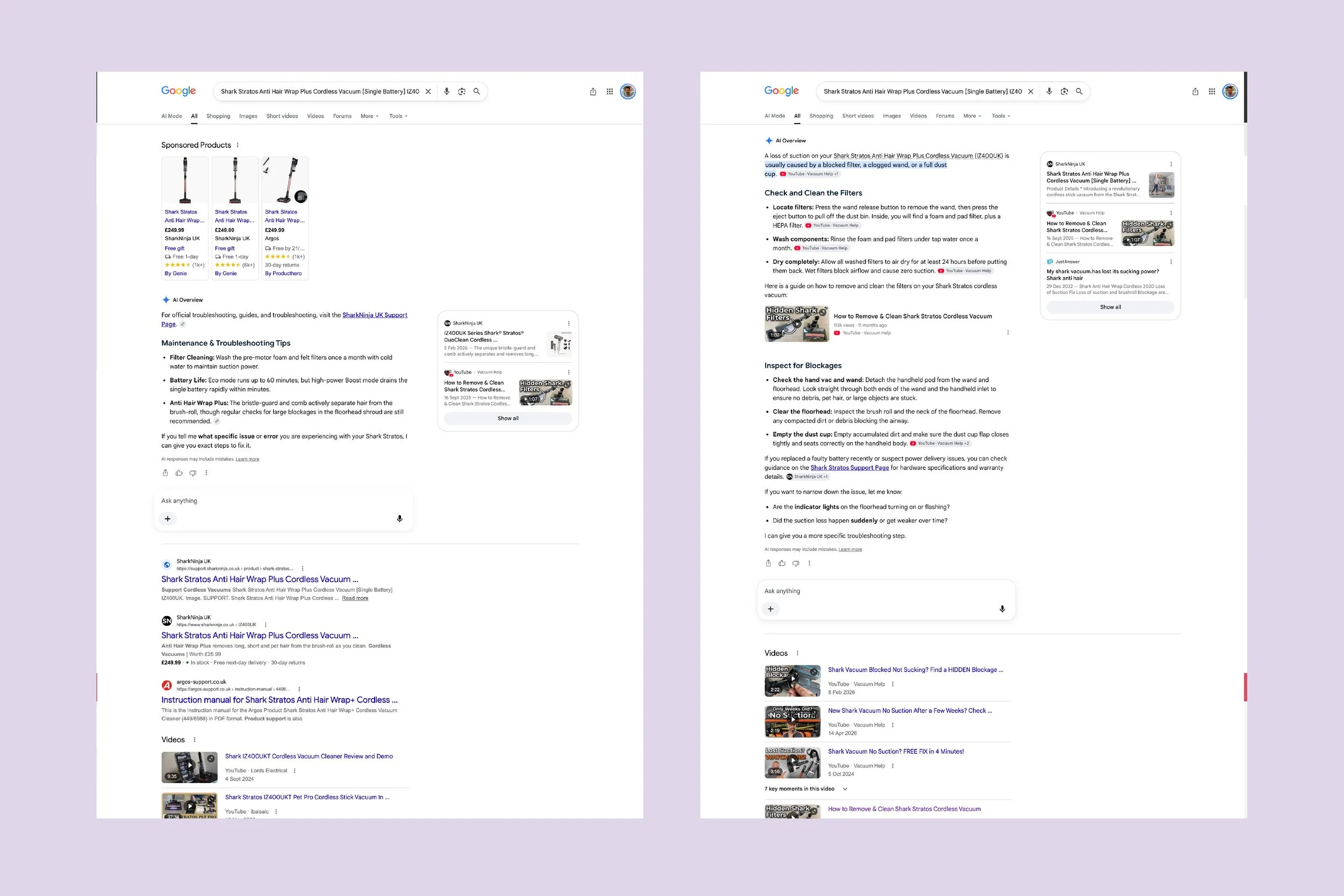Screen dimensions: 1344x896
Task: Open the profile avatar in the right page
Action: tap(1230, 91)
